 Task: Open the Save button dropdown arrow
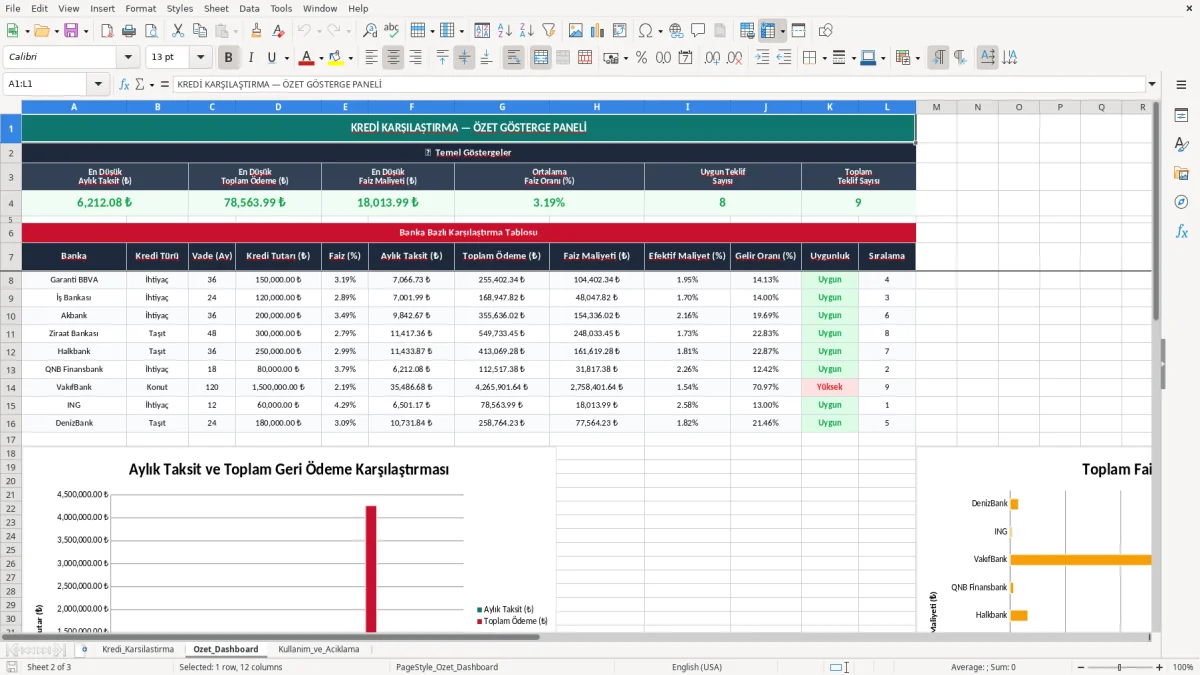coord(86,31)
